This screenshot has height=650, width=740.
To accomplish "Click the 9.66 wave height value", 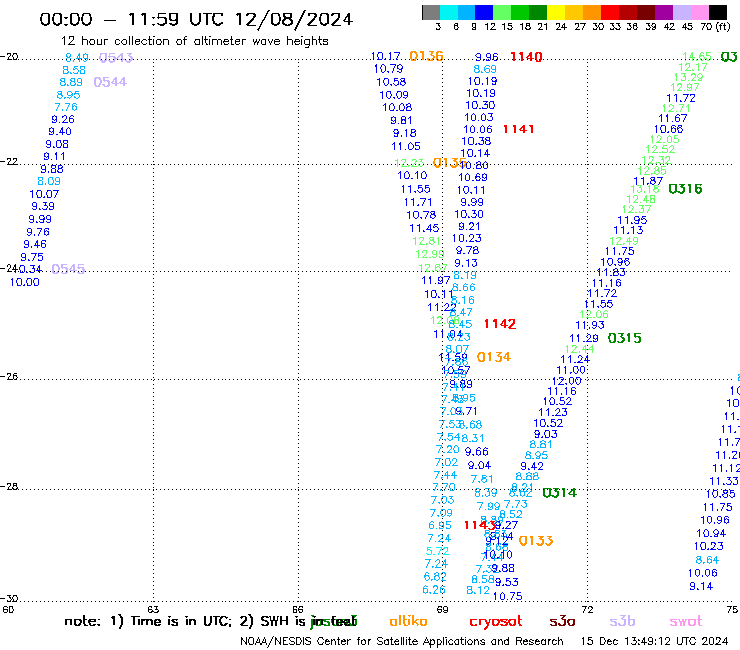I will pyautogui.click(x=476, y=452).
